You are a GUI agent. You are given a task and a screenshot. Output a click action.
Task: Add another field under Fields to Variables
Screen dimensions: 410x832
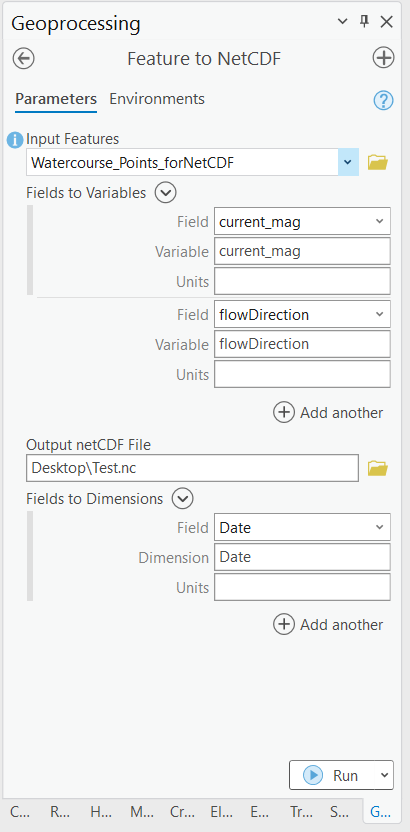pos(328,412)
